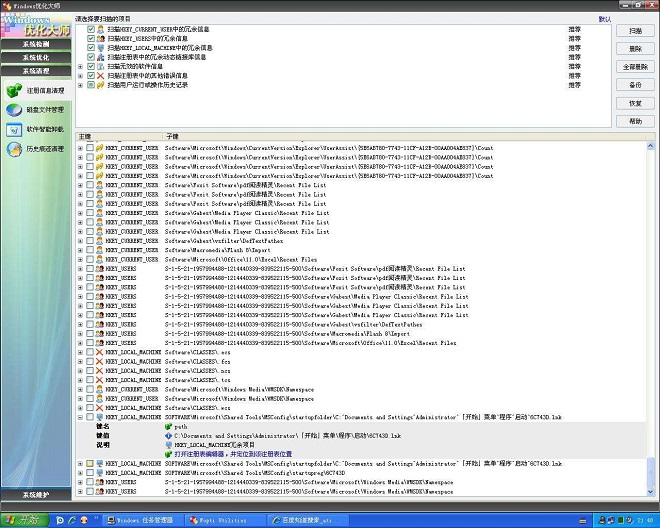Click the 全部删除 delete all button
The image size is (660, 528).
(635, 67)
